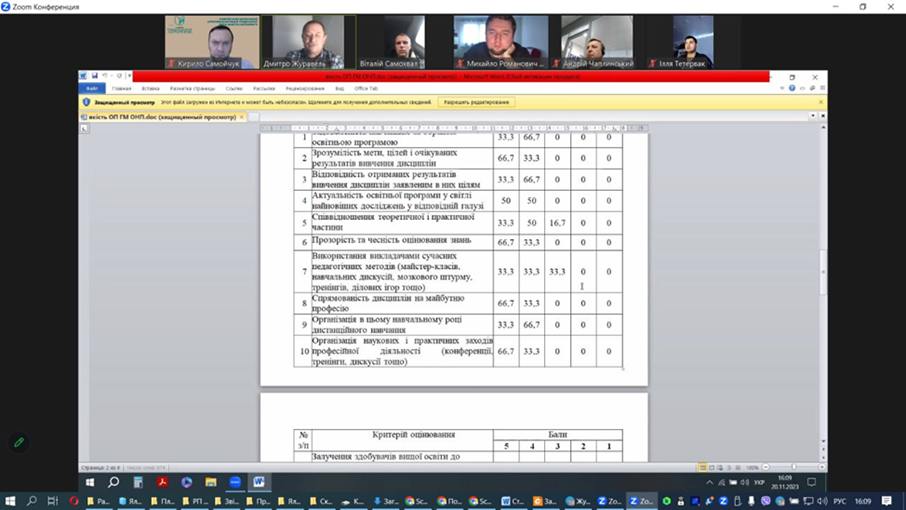Image resolution: width=906 pixels, height=510 pixels.
Task: Click Task View icon on local taskbar
Action: coord(53,501)
